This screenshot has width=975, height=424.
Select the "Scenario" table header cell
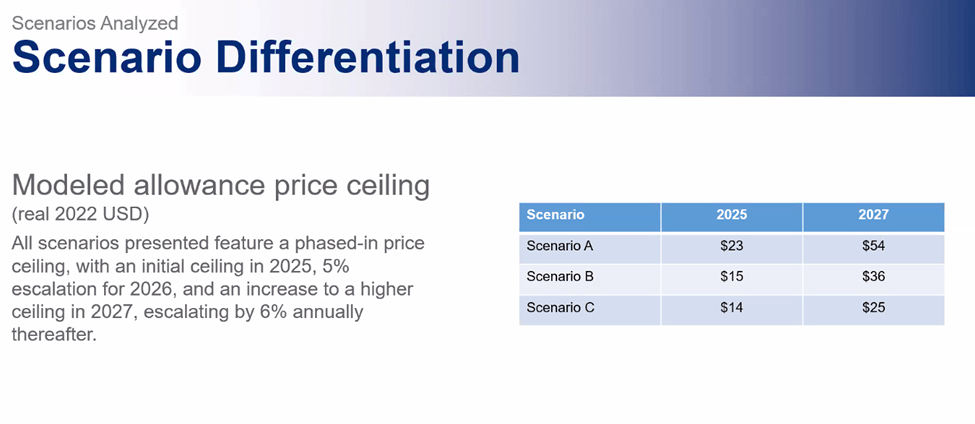(x=556, y=215)
